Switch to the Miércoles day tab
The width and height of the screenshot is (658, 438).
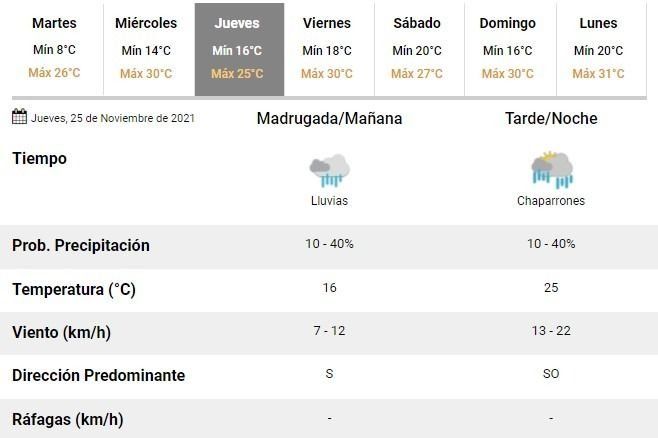pos(146,48)
